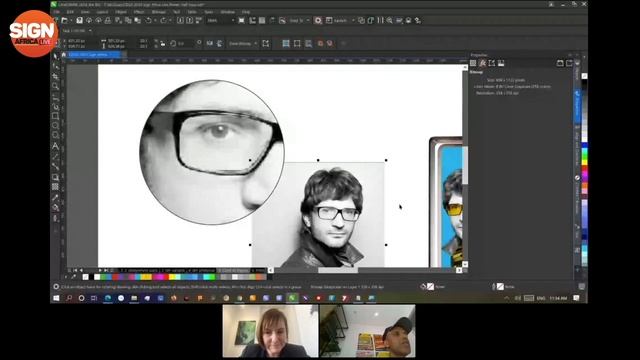
Task: Pick the no-fill swatch in the bottom palette
Action: click(85, 277)
